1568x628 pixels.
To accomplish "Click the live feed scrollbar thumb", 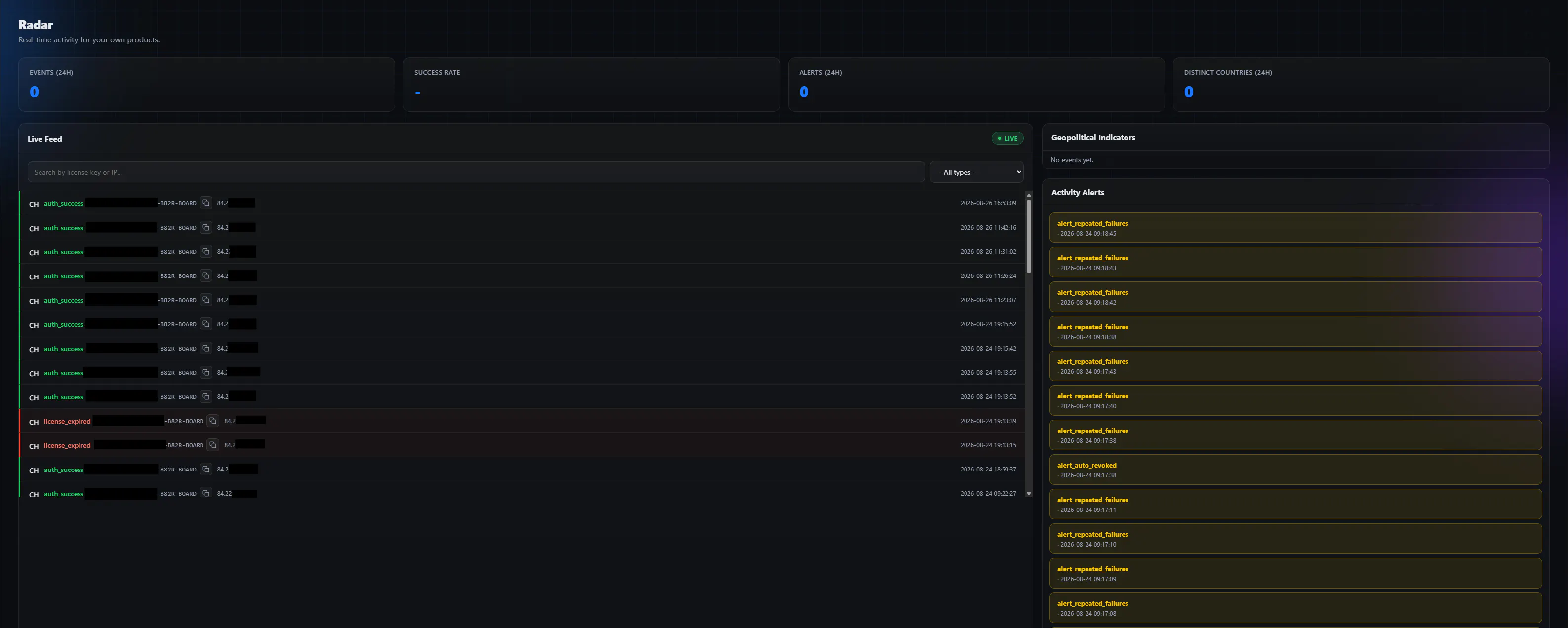I will 1029,236.
